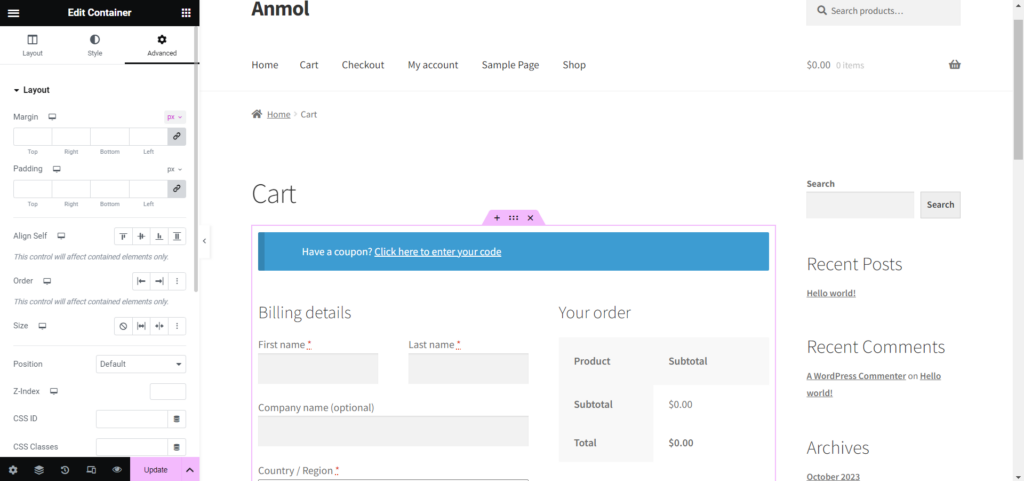Click the coupon code entry link

[x=438, y=251]
